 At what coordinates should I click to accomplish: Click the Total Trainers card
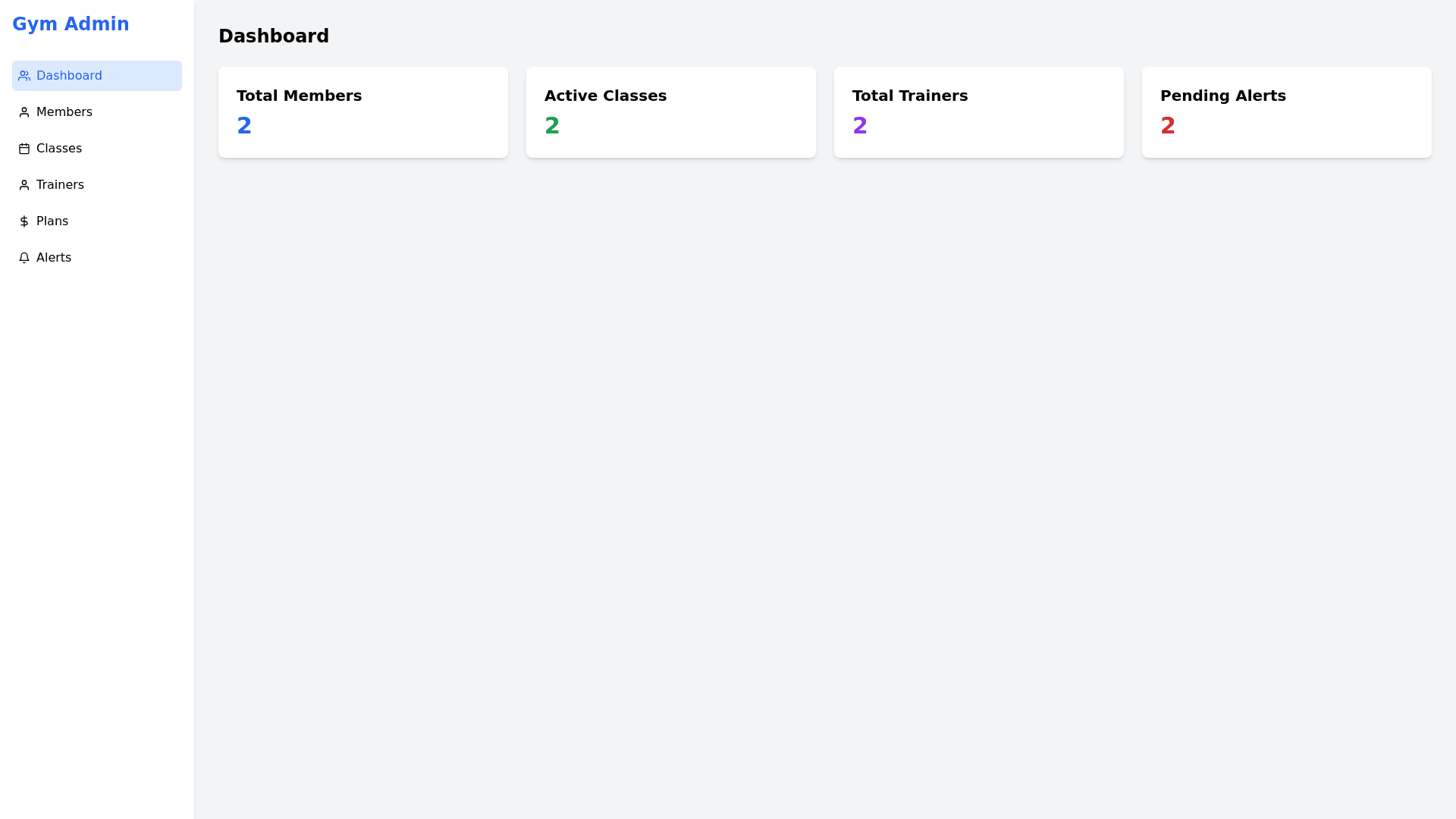pos(978,112)
